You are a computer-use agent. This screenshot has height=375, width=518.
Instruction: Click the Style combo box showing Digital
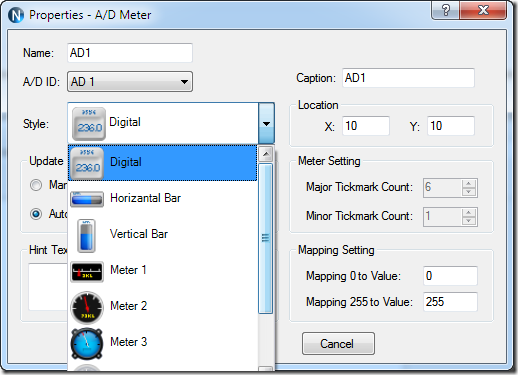point(171,123)
